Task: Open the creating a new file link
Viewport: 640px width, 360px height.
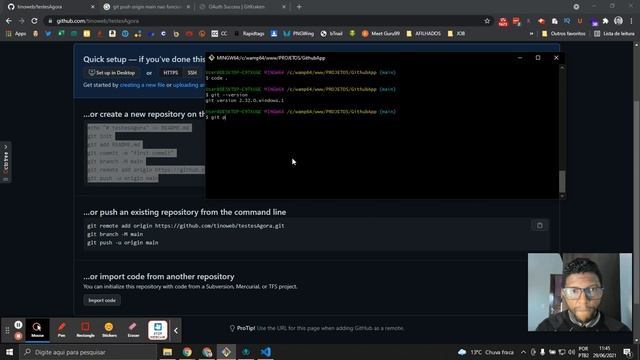Action: (142, 85)
